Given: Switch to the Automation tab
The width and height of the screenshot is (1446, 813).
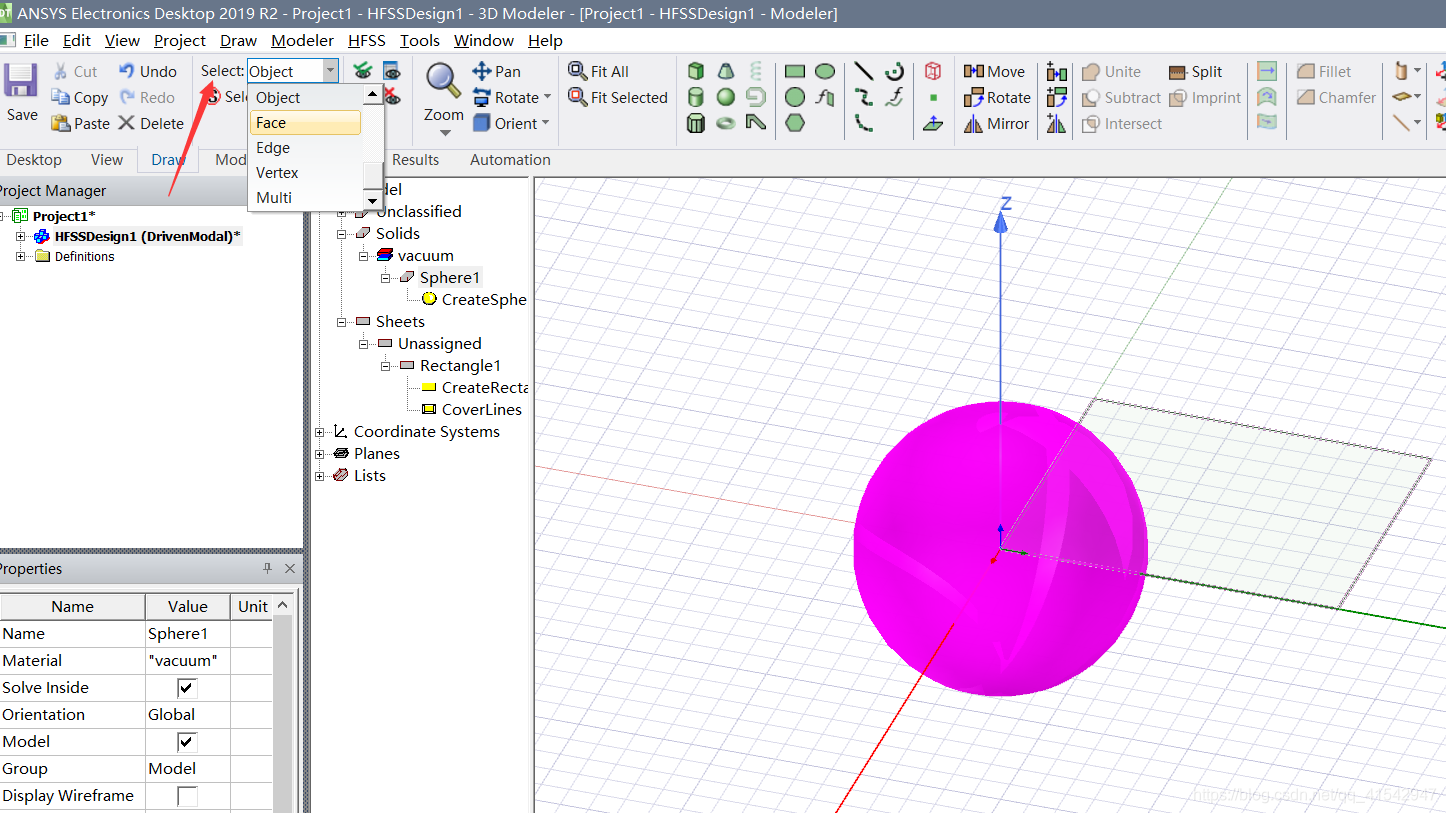Looking at the screenshot, I should (x=510, y=160).
